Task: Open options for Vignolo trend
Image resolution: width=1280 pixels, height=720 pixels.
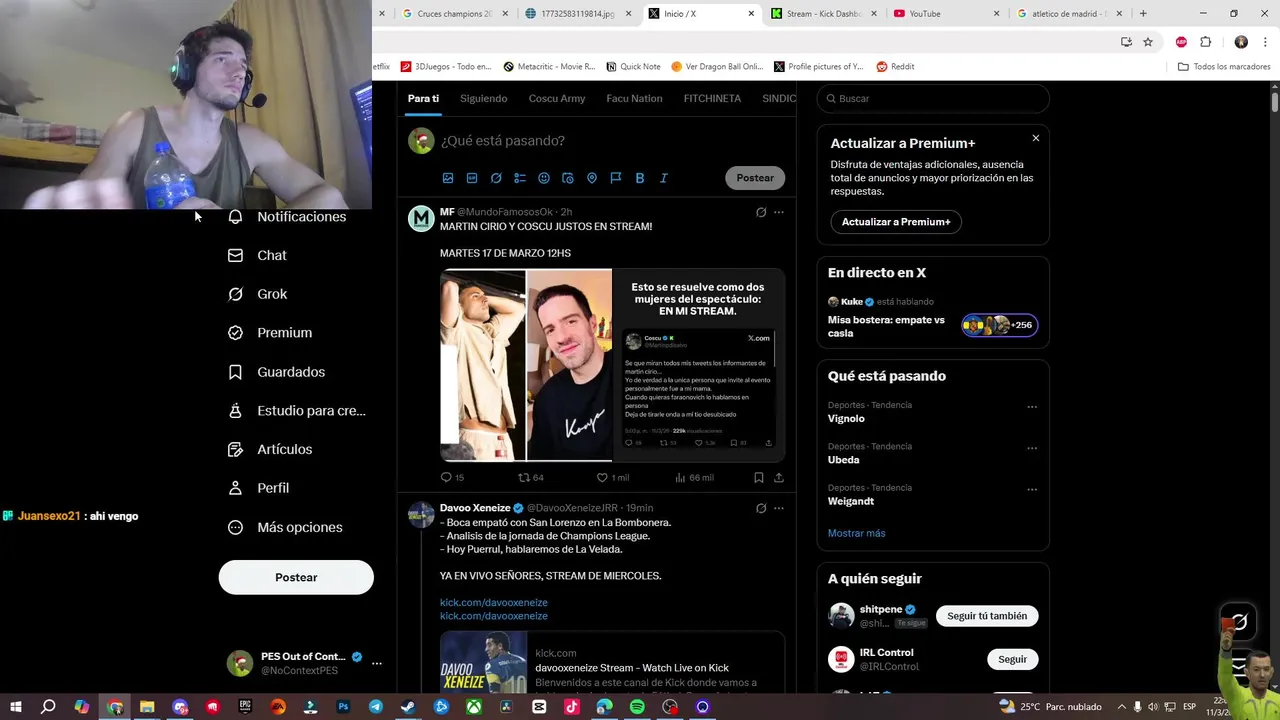Action: [1032, 407]
